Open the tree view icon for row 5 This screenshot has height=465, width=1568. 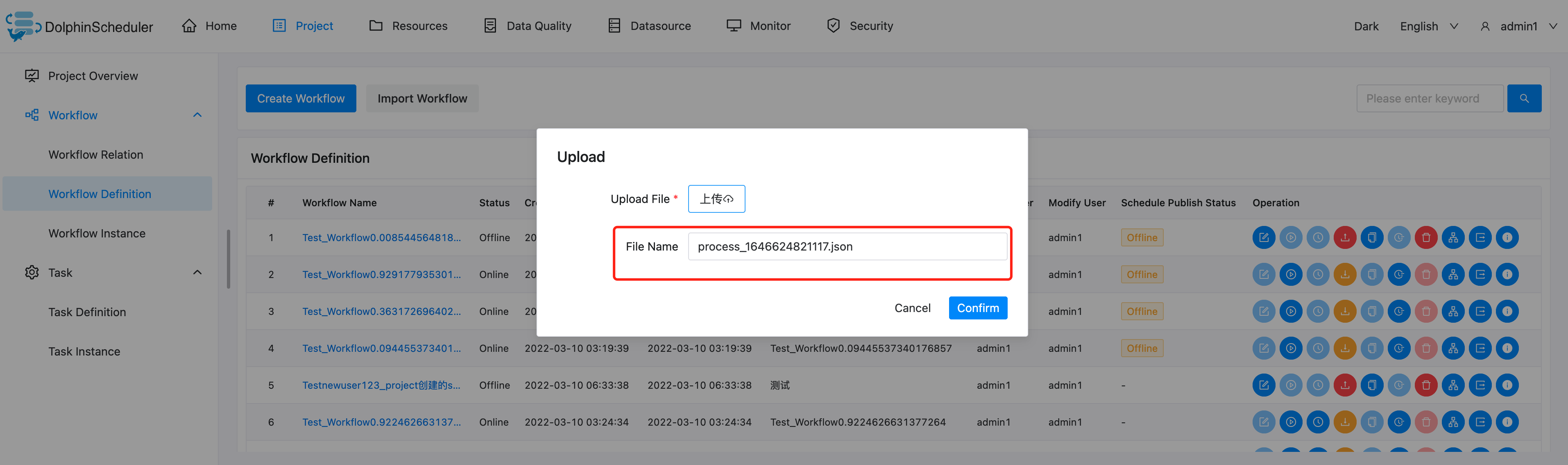tap(1453, 385)
